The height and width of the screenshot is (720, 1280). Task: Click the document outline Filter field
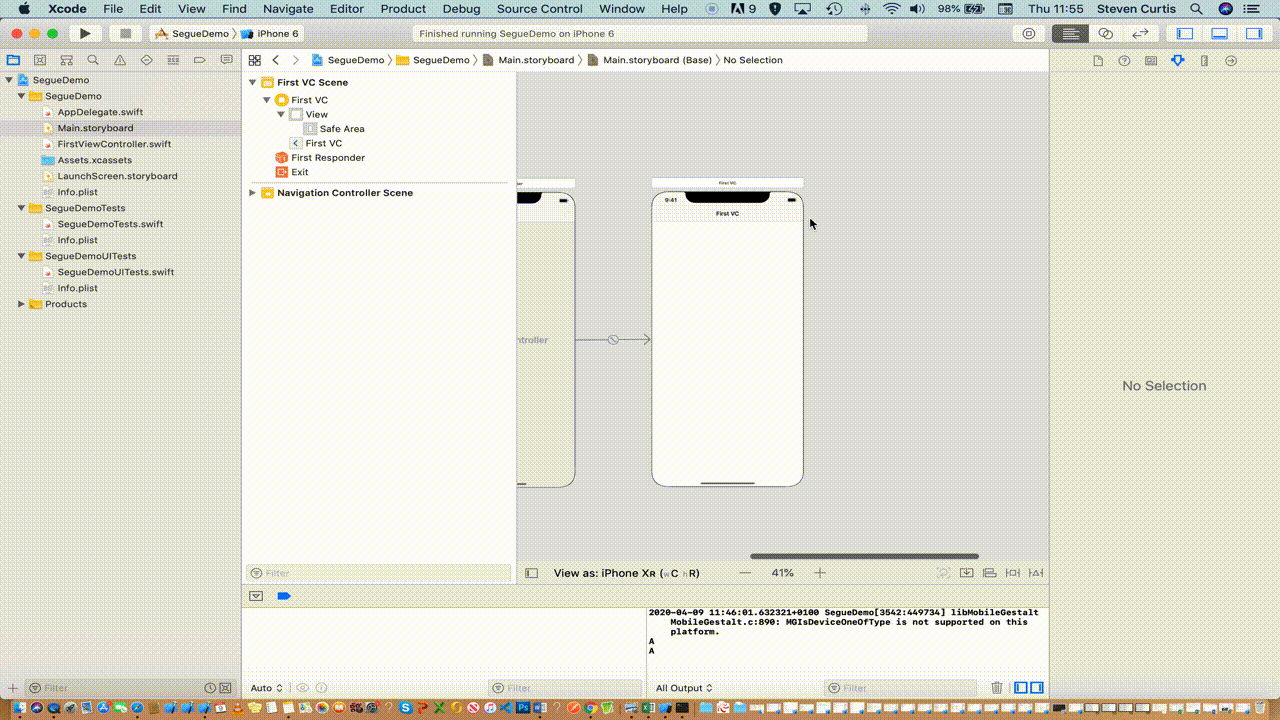coord(379,573)
